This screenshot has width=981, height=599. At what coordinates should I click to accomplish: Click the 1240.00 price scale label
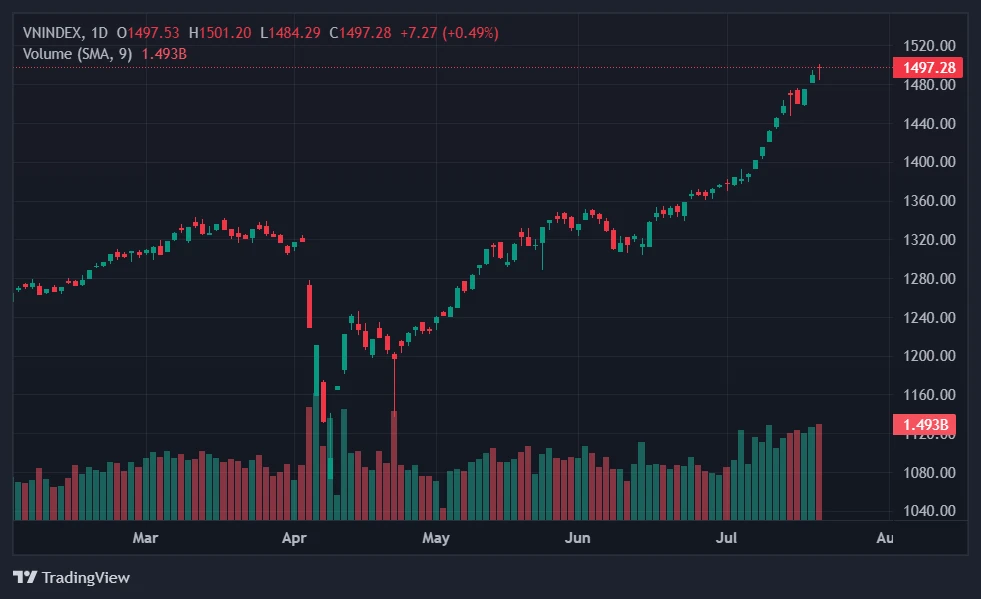930,317
